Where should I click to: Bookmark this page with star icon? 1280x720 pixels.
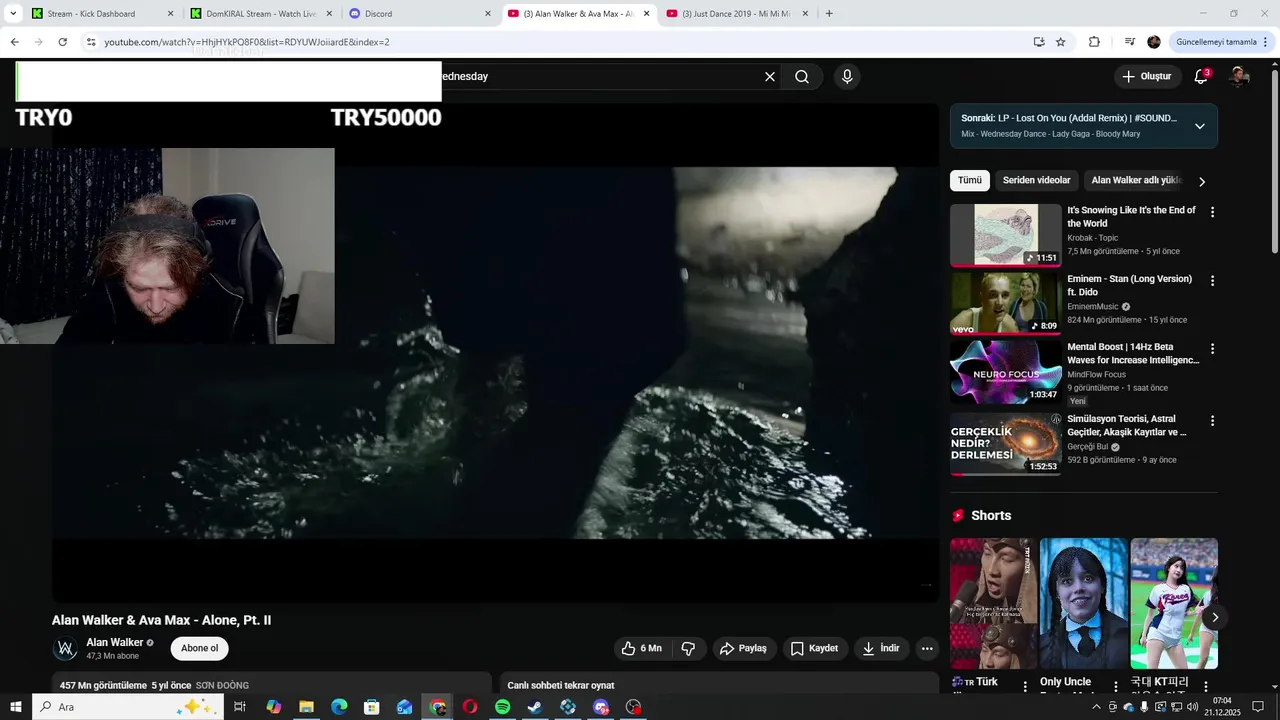click(x=1061, y=42)
